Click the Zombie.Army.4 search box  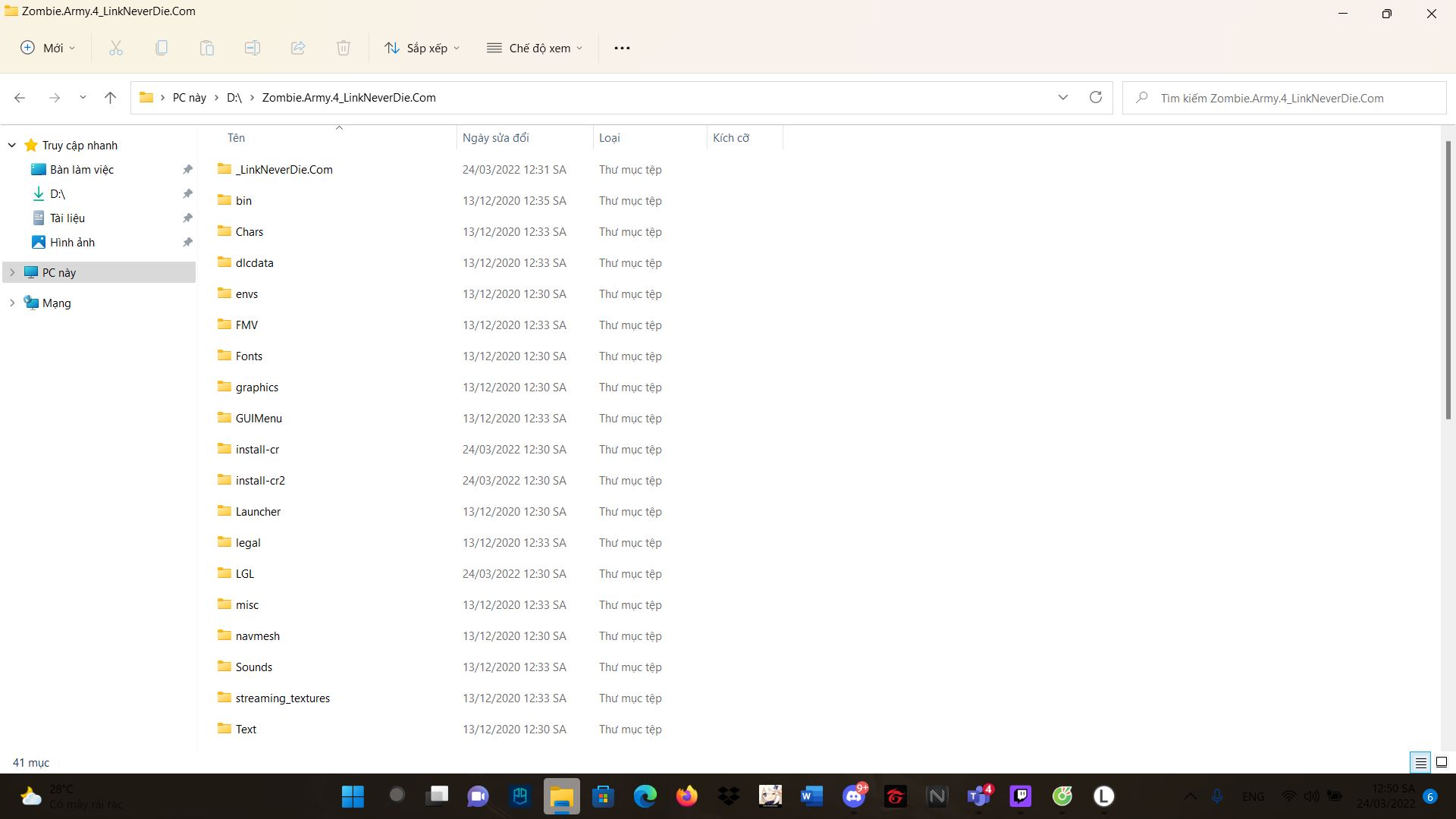coord(1283,98)
